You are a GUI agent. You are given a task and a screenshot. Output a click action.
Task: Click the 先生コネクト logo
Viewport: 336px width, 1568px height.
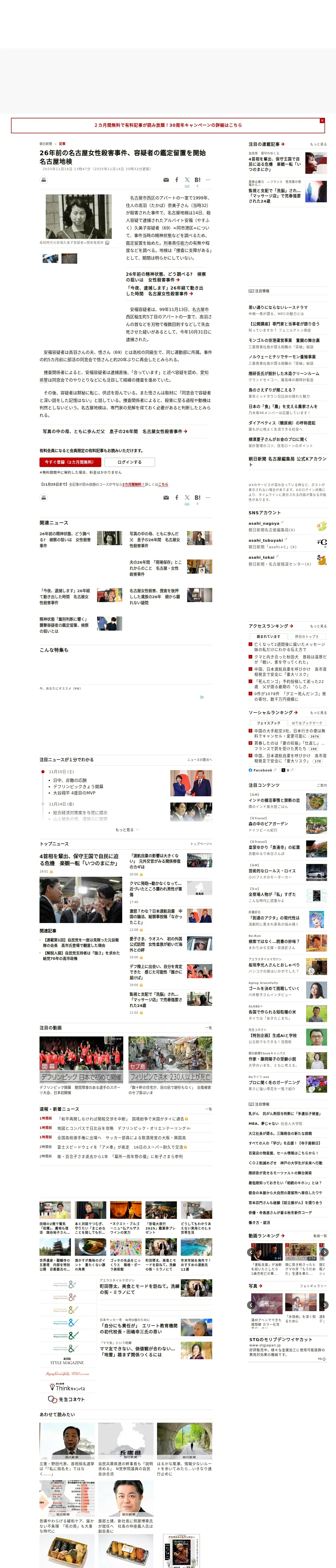point(66,1399)
